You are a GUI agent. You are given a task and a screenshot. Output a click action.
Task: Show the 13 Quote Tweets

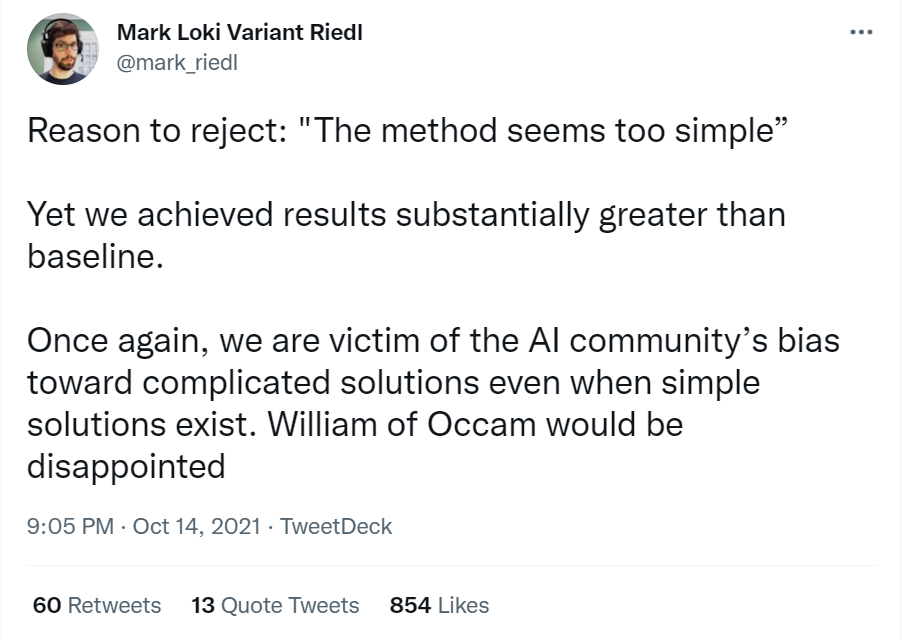[274, 605]
